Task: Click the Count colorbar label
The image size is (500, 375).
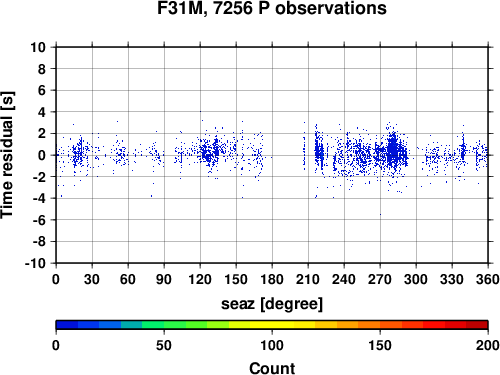Action: [x=272, y=368]
